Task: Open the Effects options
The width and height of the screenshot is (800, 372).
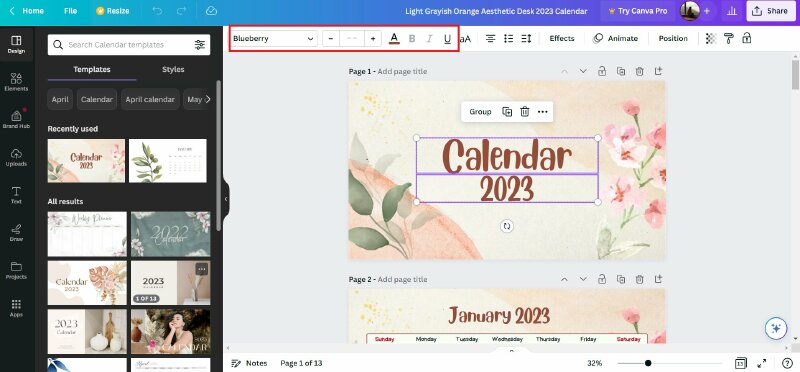Action: tap(562, 38)
